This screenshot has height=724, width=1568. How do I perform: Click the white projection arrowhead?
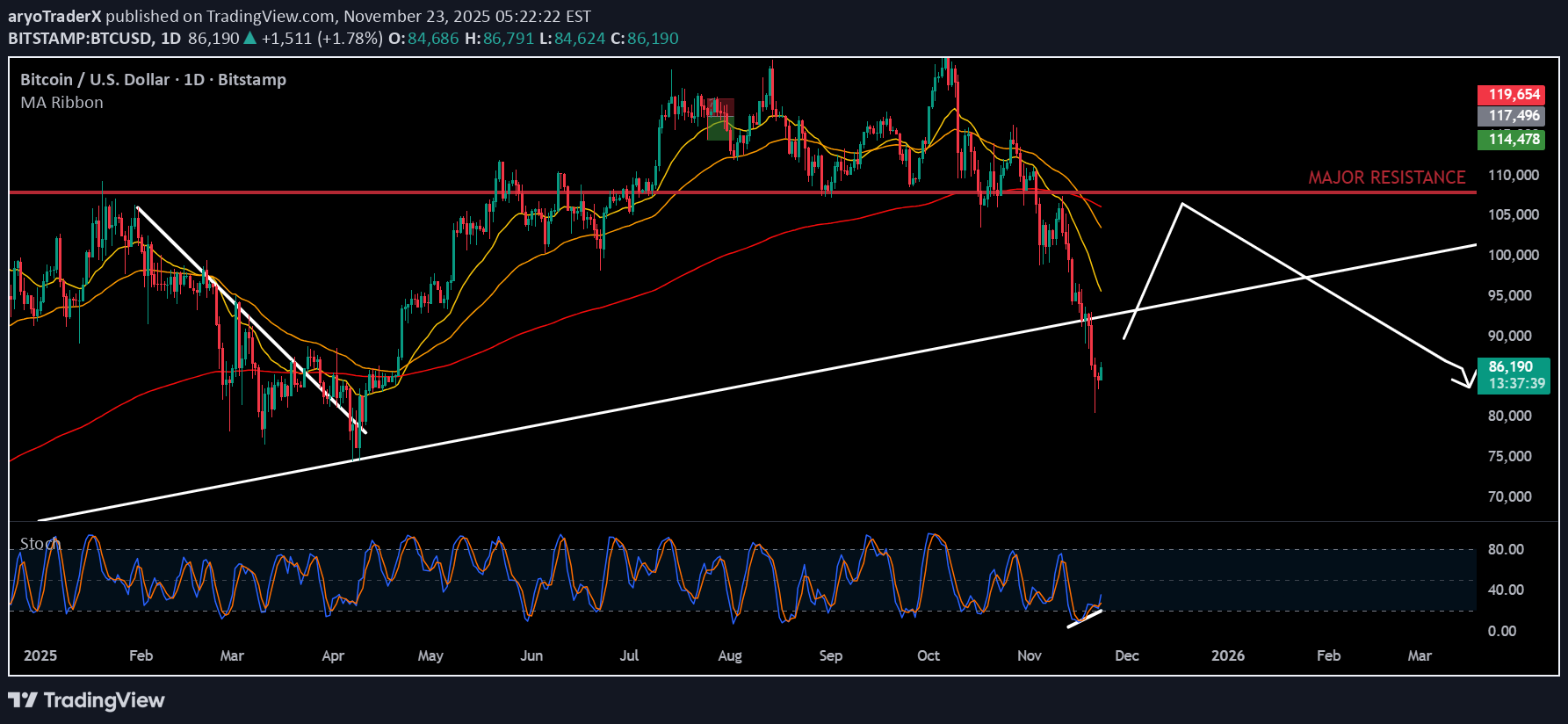coord(1465,380)
